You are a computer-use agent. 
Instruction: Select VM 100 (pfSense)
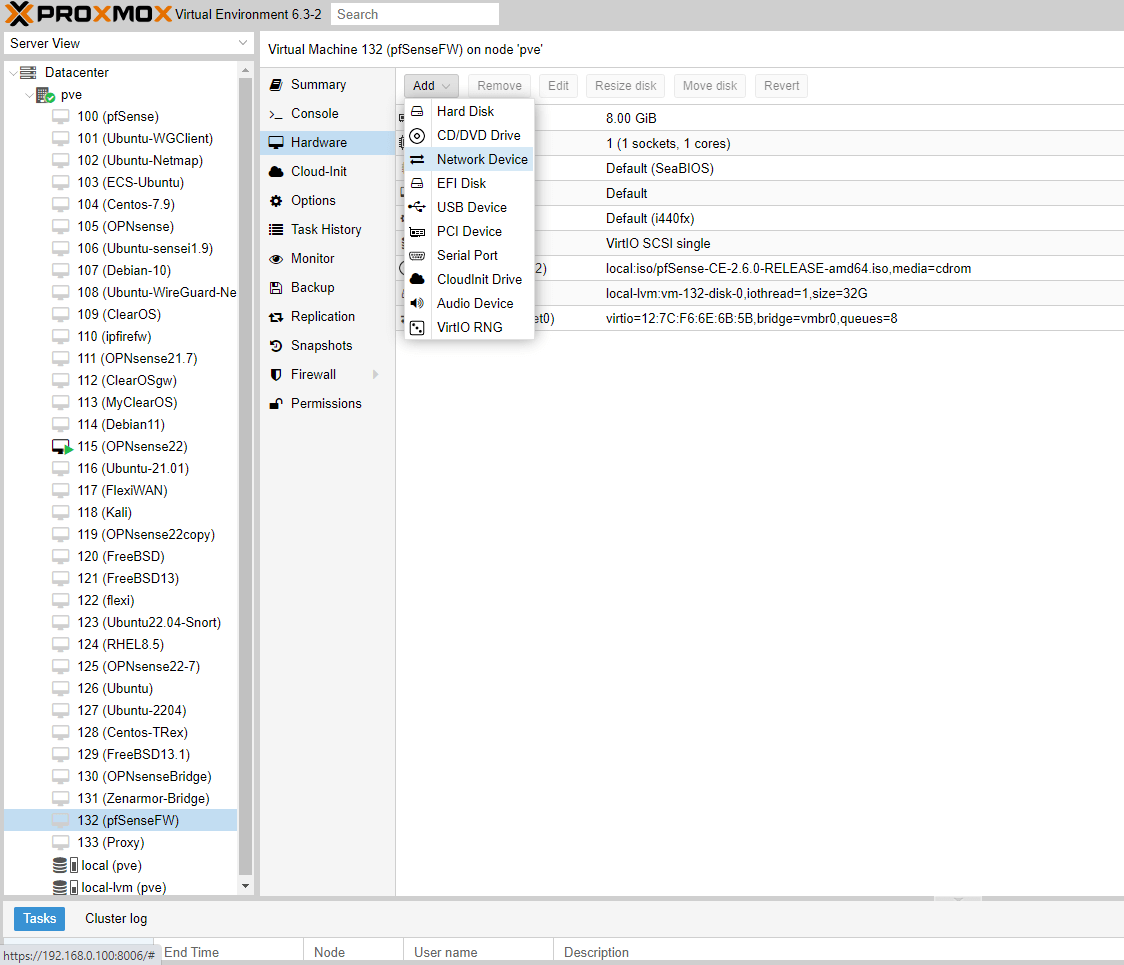118,116
